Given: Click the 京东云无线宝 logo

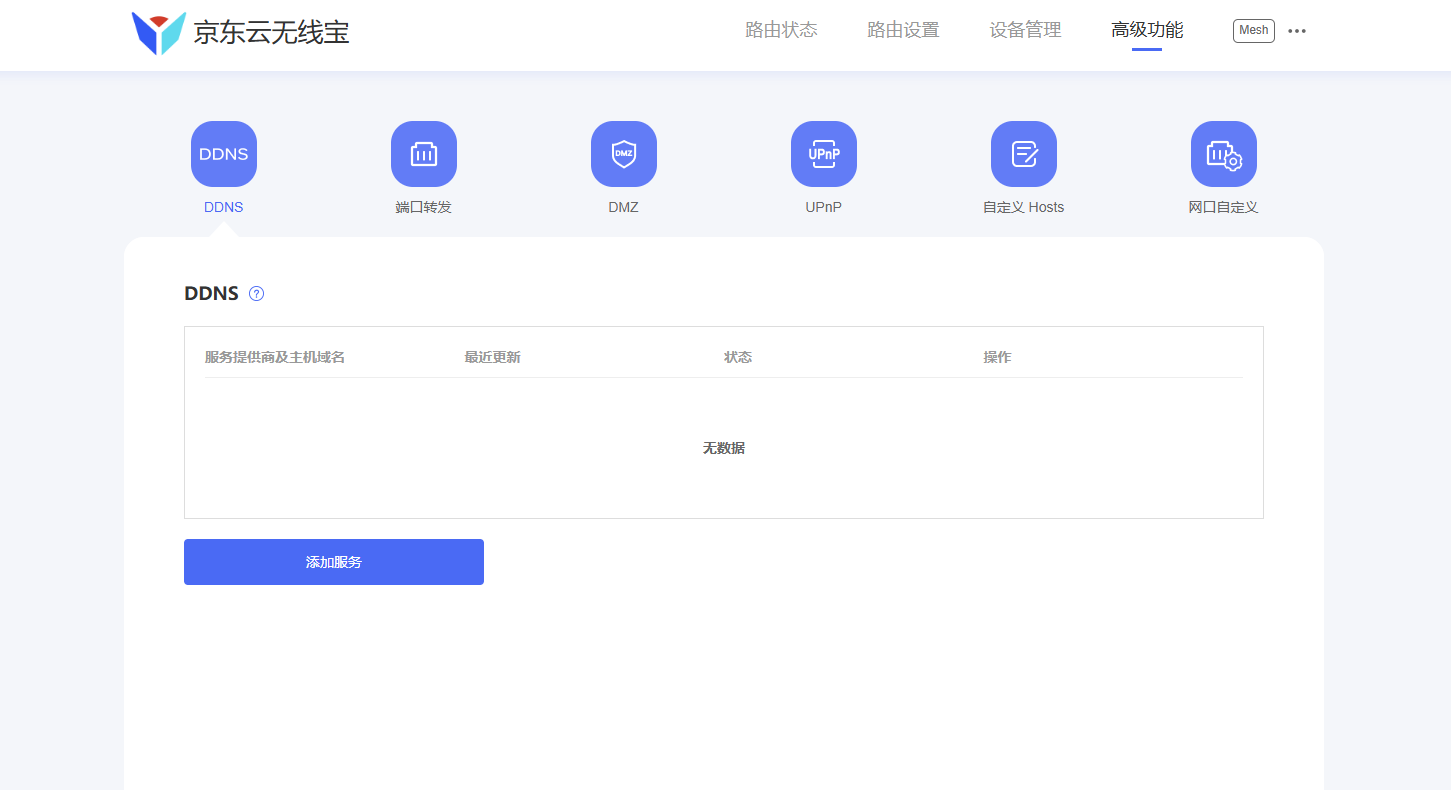Looking at the screenshot, I should [x=240, y=31].
